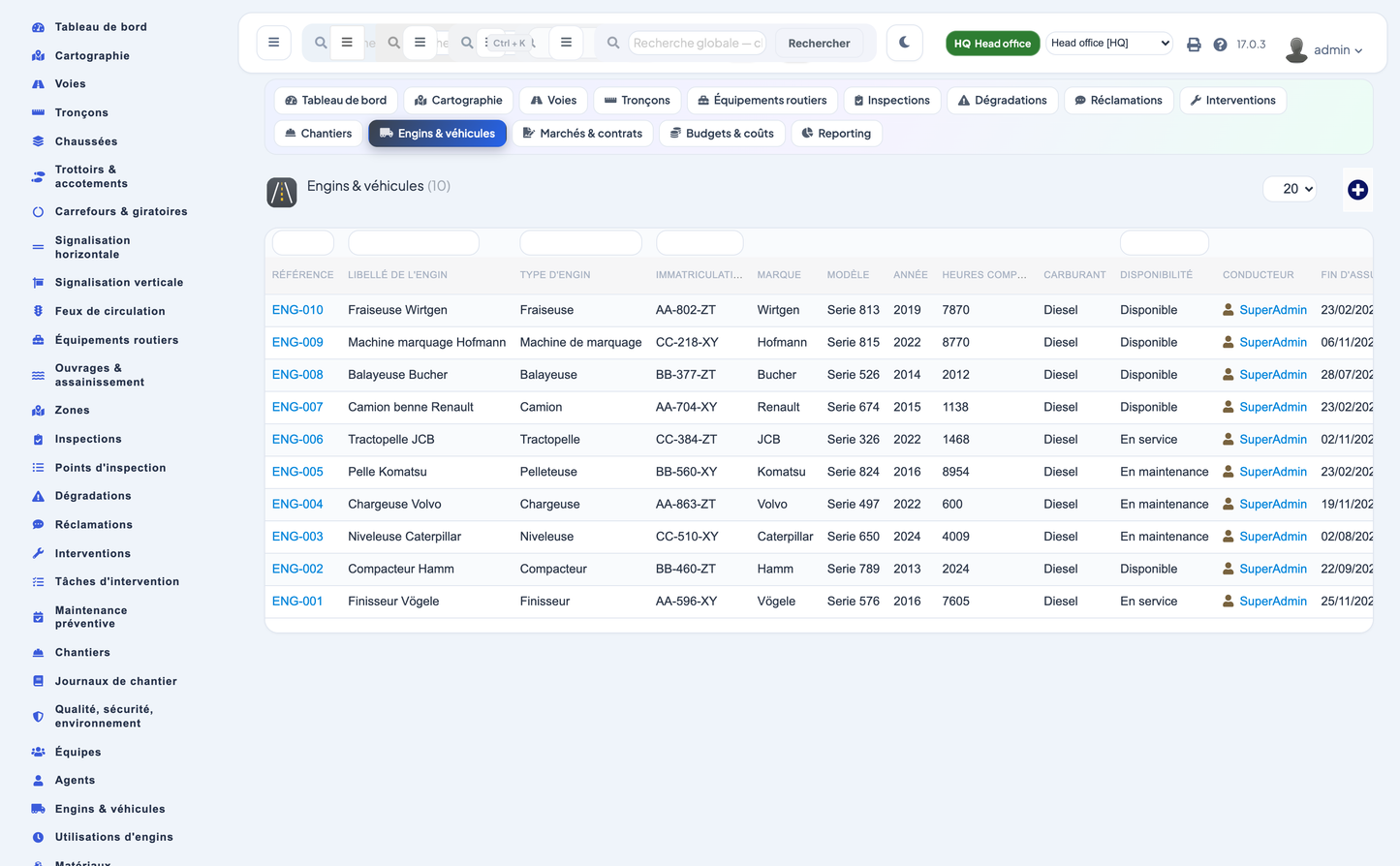Click the Libellé de l'engin filter input

point(414,242)
